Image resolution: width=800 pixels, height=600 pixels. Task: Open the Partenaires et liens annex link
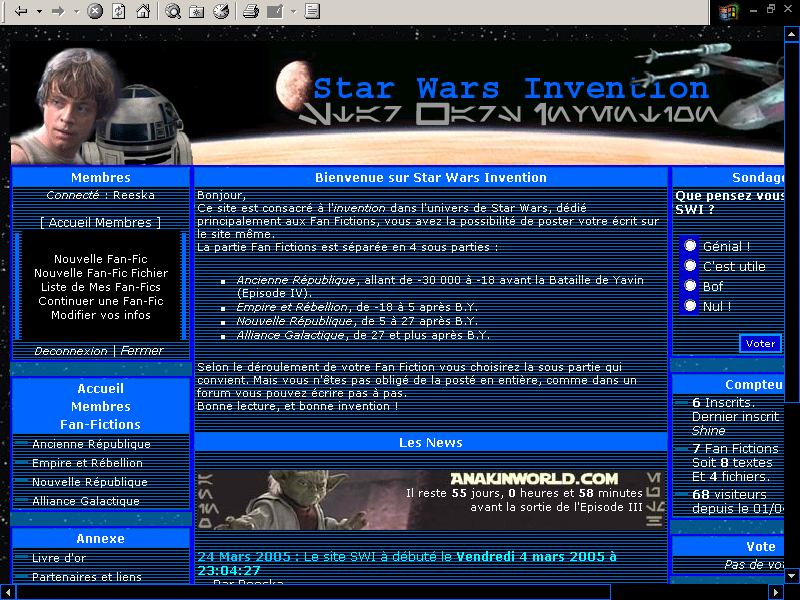(x=87, y=577)
